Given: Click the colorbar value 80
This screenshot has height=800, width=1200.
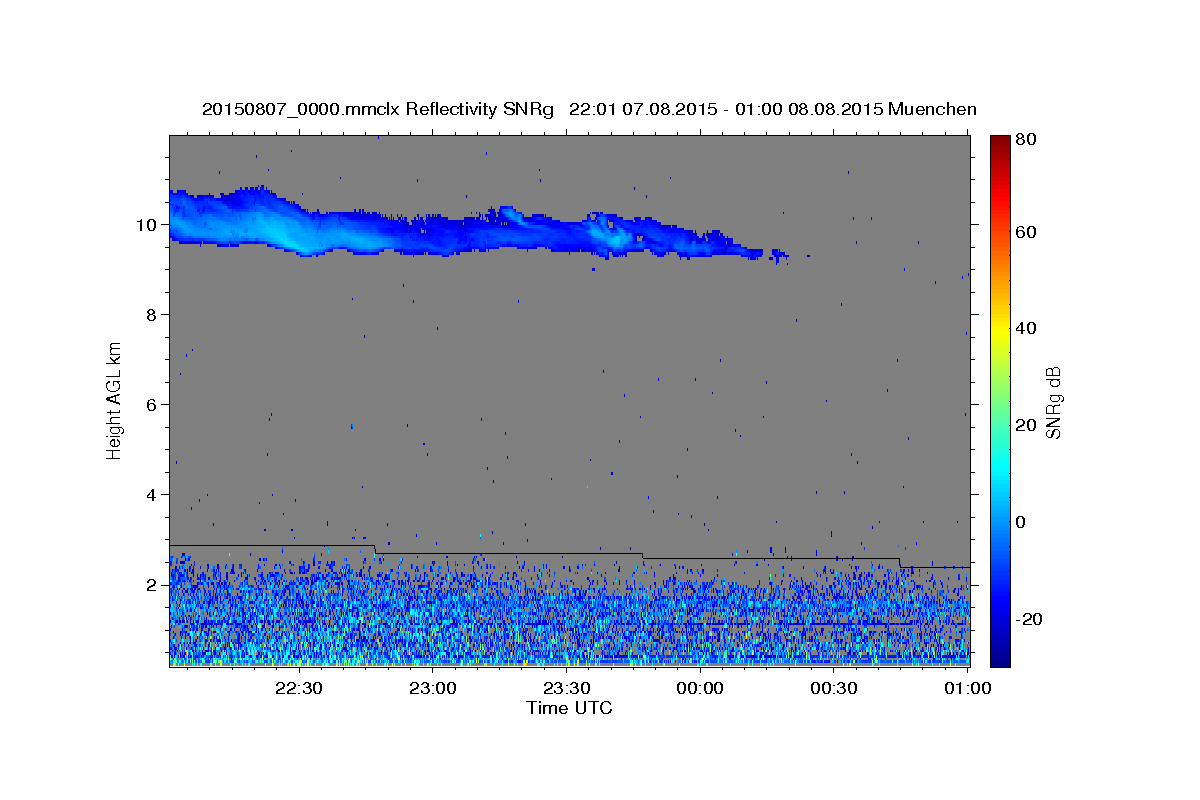Looking at the screenshot, I should (1026, 140).
